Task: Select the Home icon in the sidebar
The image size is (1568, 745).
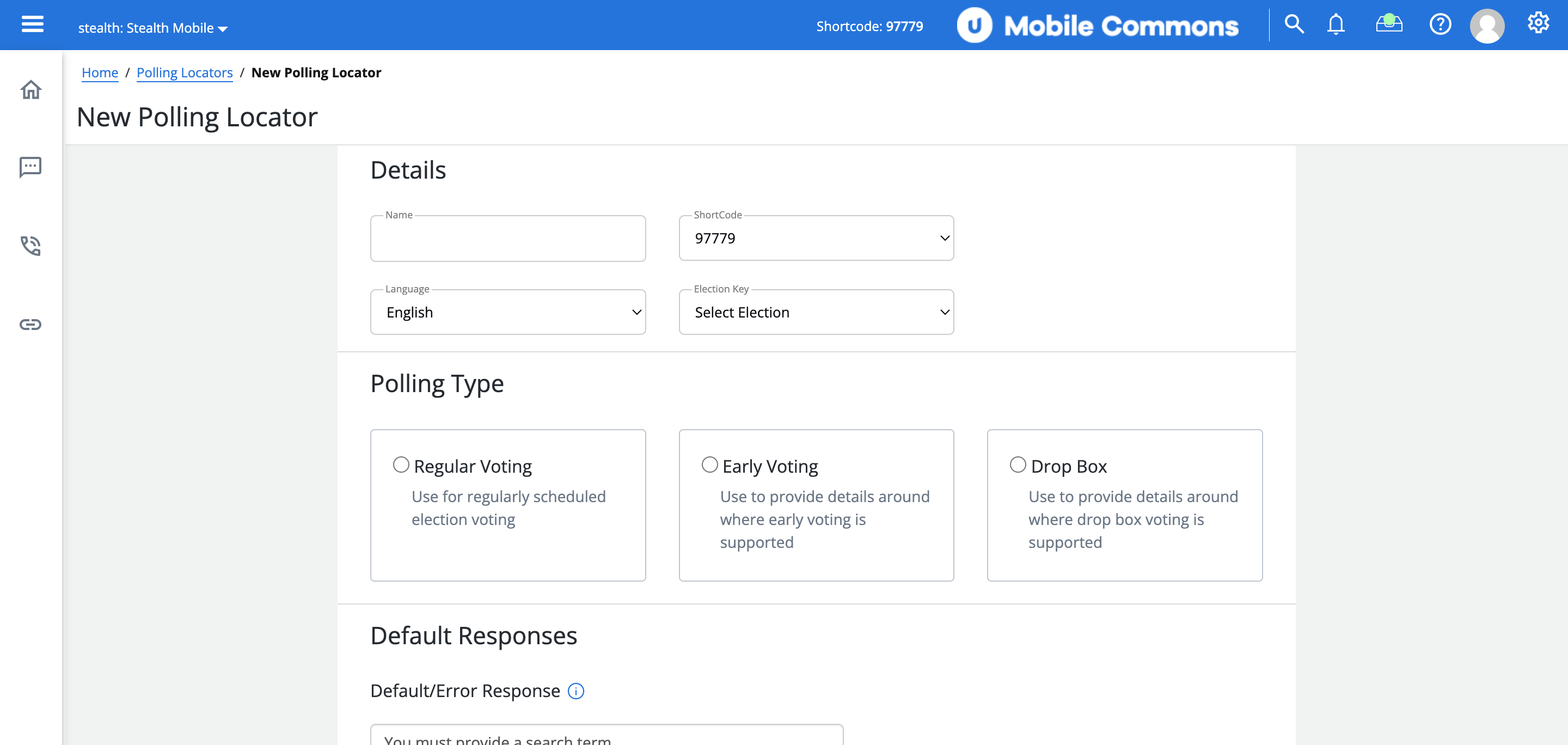Action: pos(30,89)
